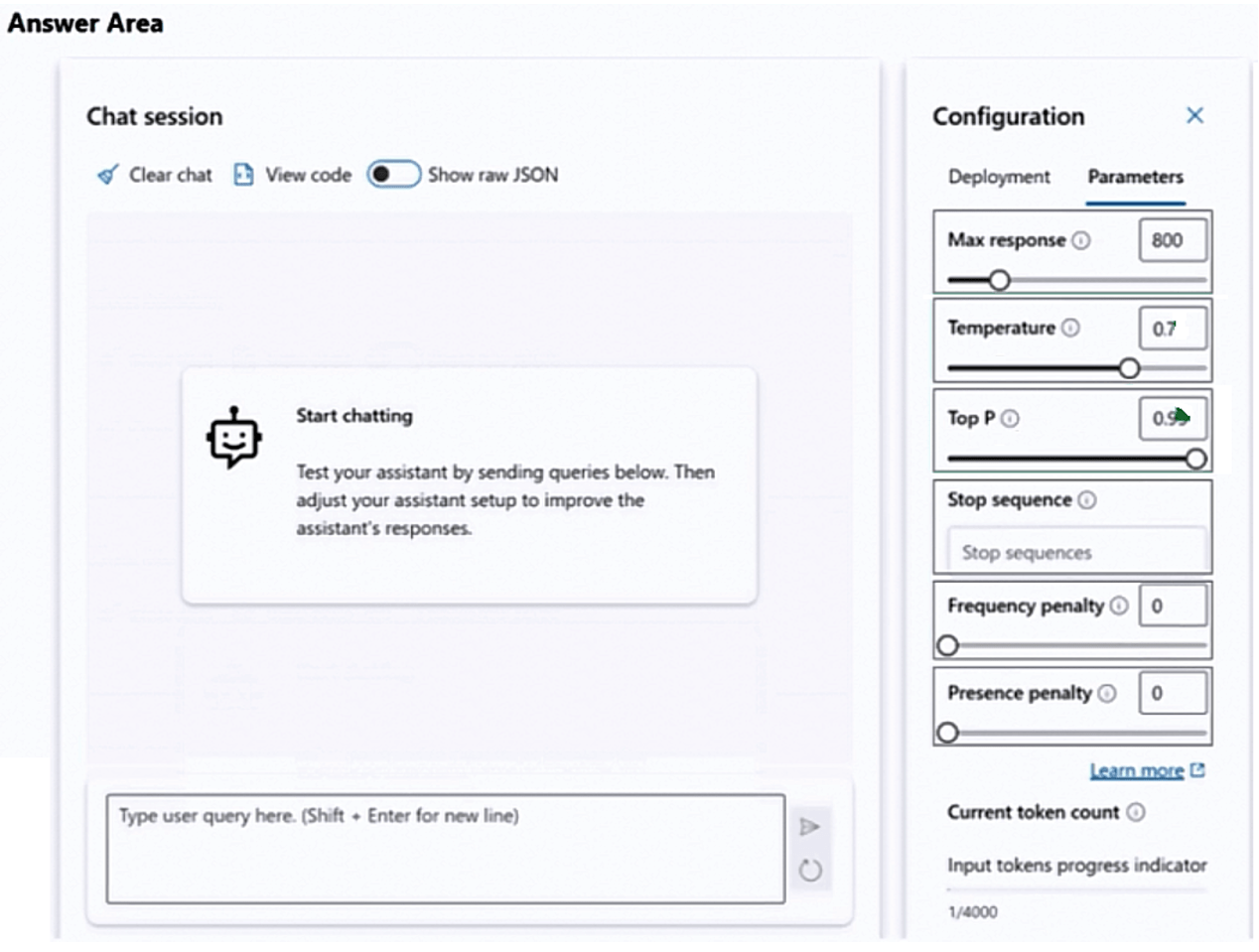Click the send message arrow icon

click(x=809, y=826)
